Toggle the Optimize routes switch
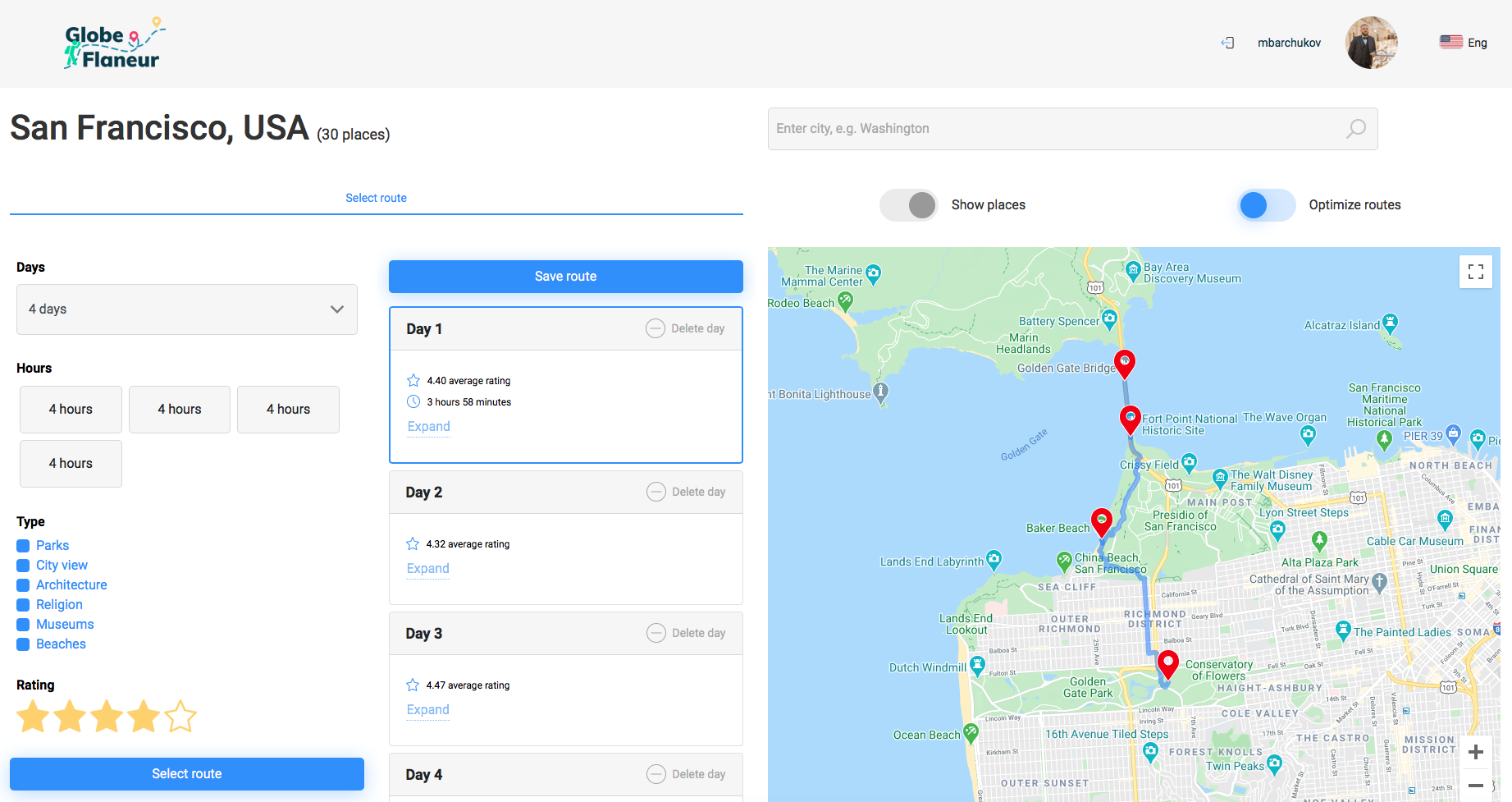The image size is (1512, 802). tap(1267, 205)
